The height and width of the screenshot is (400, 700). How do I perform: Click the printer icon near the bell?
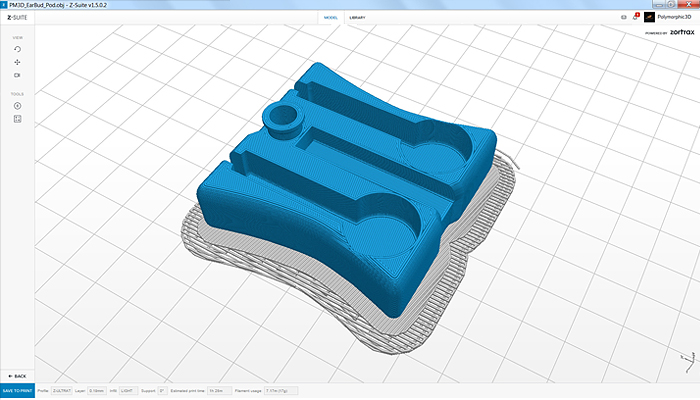click(624, 17)
